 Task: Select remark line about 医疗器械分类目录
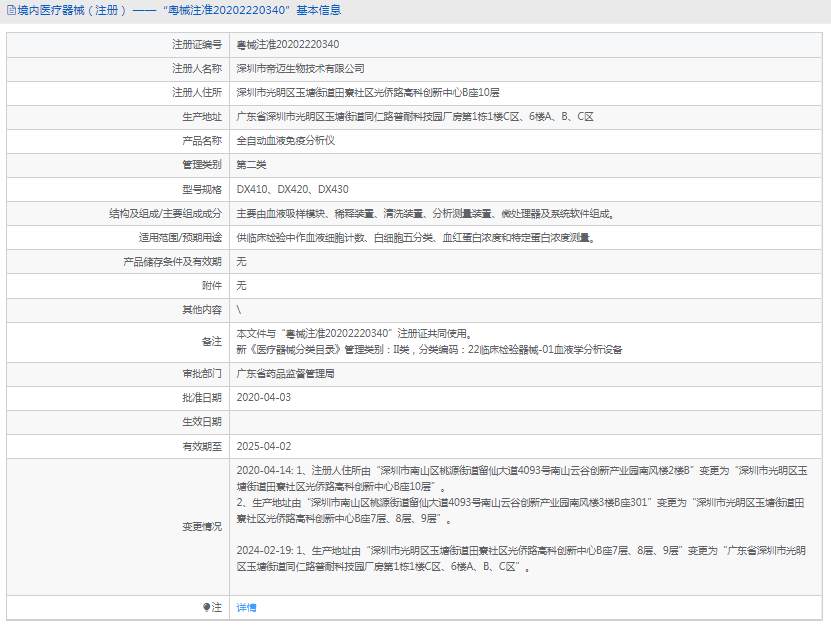429,350
